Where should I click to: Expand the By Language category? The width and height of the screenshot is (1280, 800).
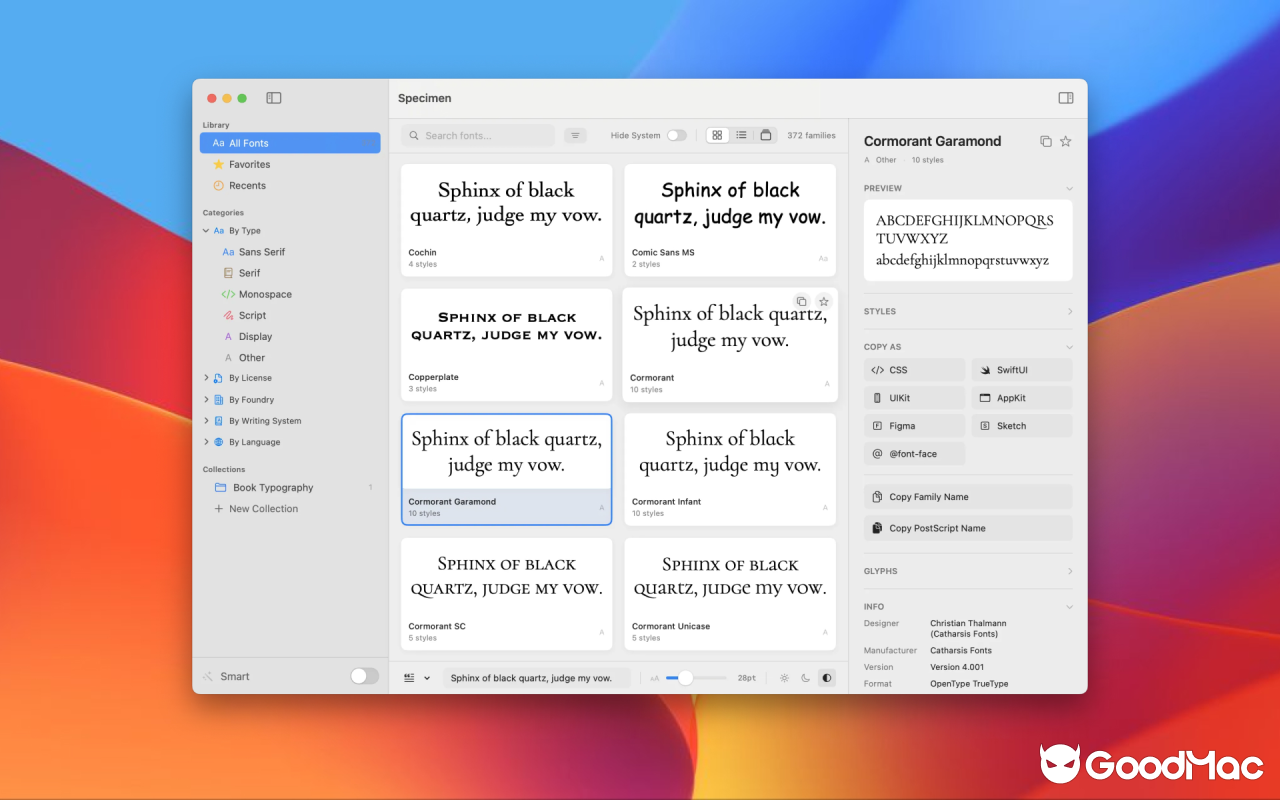point(206,441)
